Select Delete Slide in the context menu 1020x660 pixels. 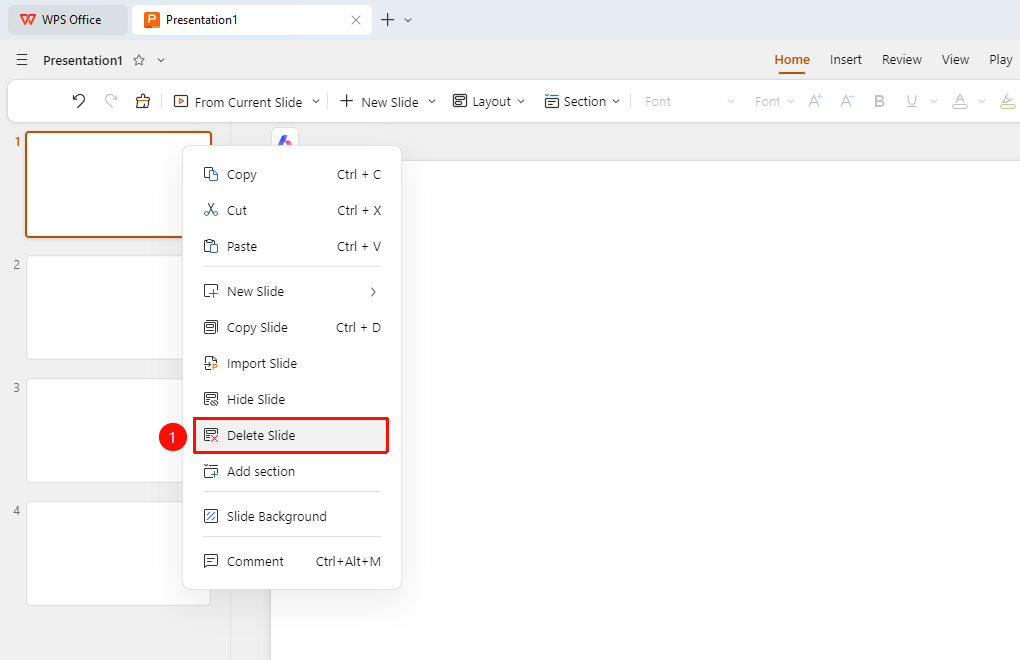tap(292, 435)
